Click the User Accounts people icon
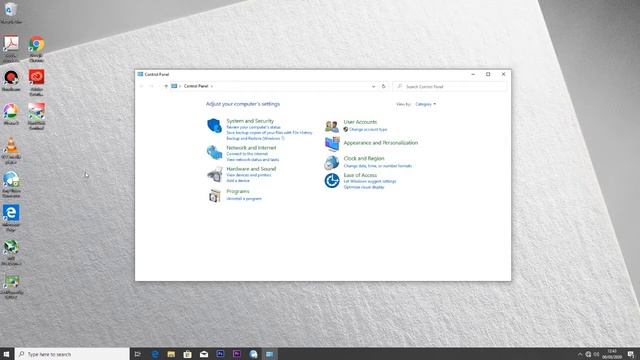 tap(332, 126)
